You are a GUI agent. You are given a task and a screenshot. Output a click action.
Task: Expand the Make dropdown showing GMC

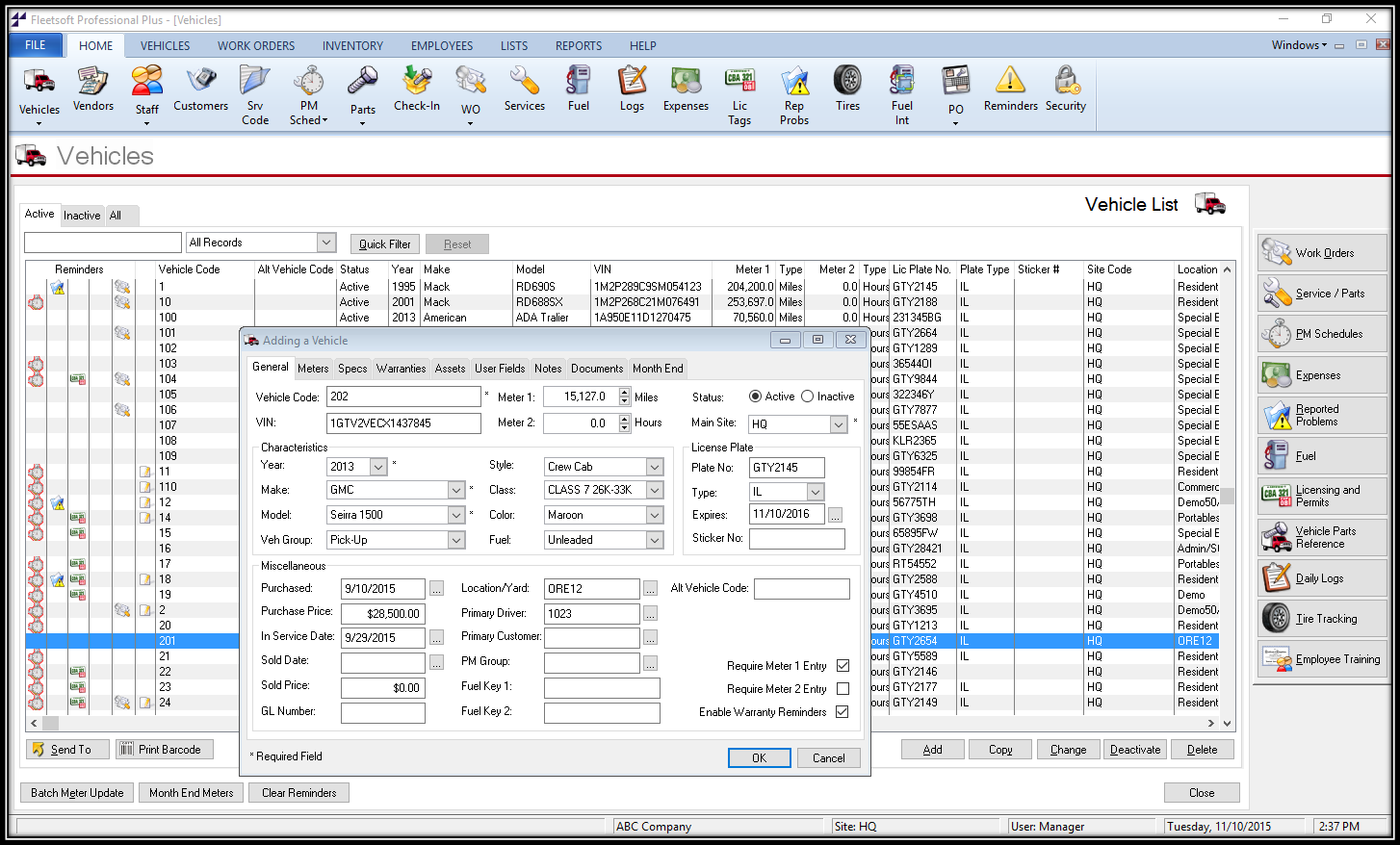pos(456,490)
